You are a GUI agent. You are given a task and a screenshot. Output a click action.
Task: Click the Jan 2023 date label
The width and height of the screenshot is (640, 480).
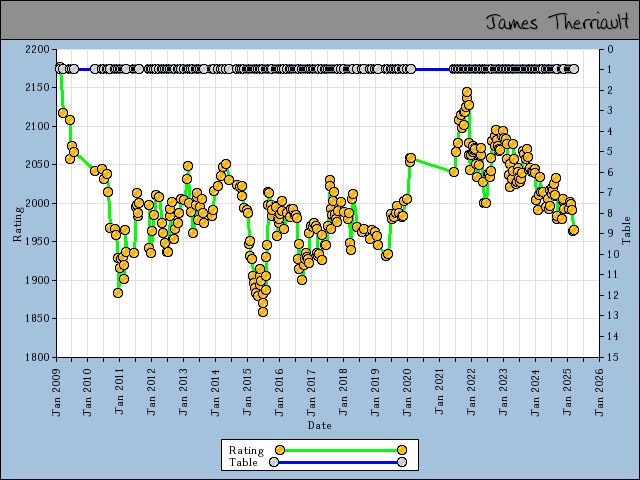[503, 393]
